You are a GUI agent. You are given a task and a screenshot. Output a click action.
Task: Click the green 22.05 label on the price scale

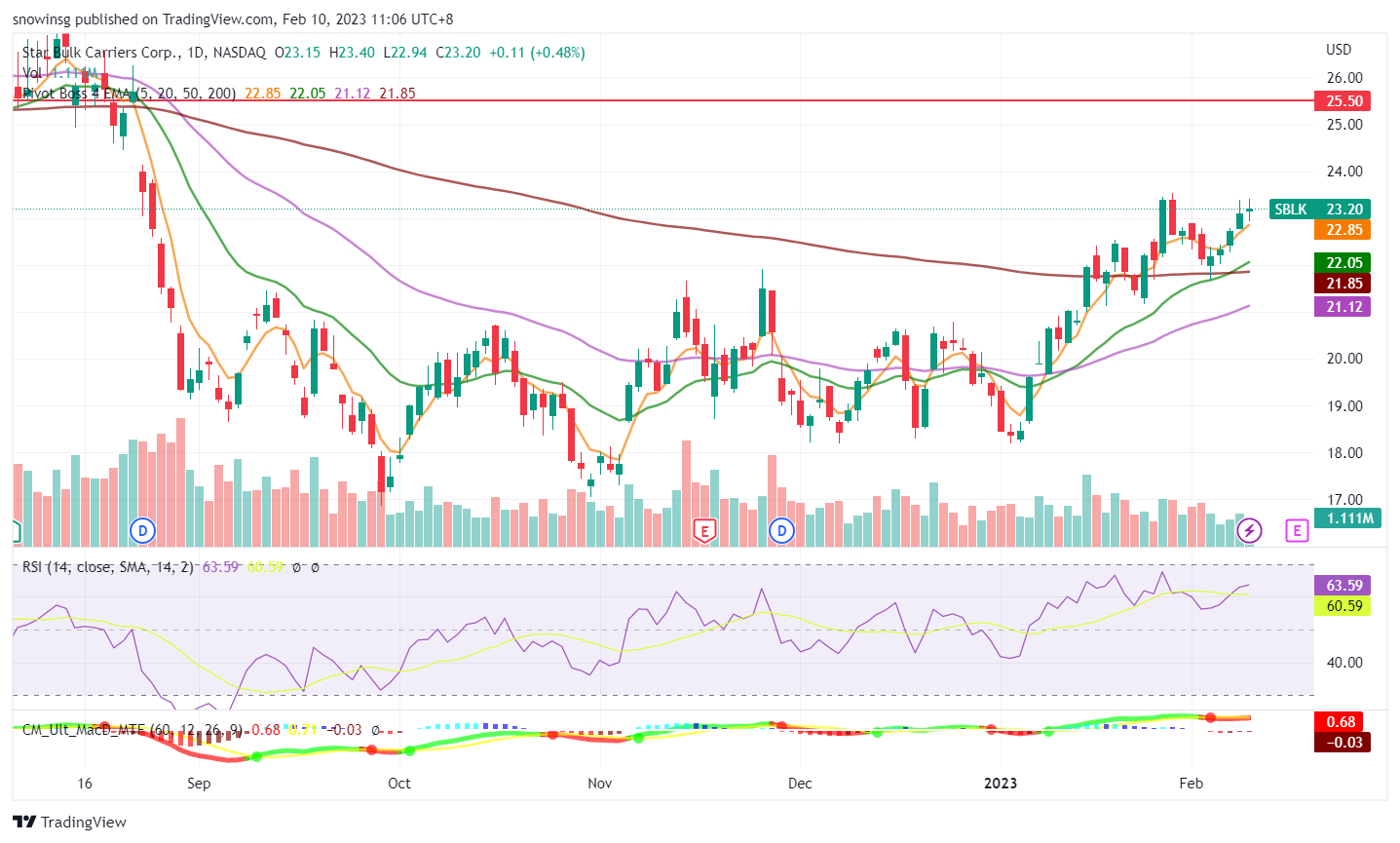(x=1343, y=263)
